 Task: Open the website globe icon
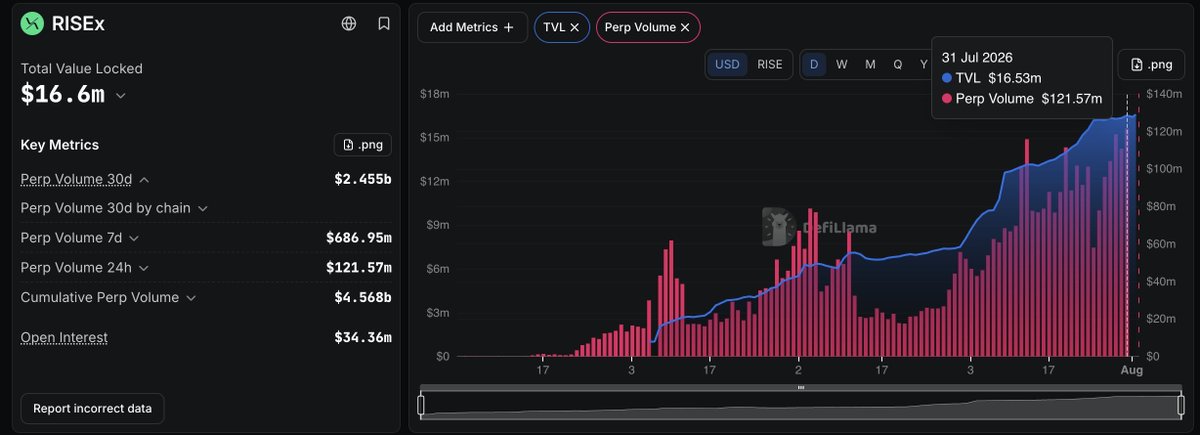pos(348,23)
